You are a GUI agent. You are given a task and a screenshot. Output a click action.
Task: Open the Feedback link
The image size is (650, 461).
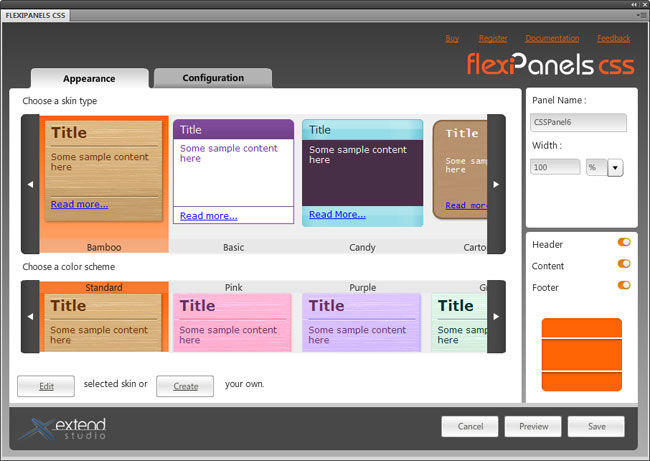coord(614,39)
